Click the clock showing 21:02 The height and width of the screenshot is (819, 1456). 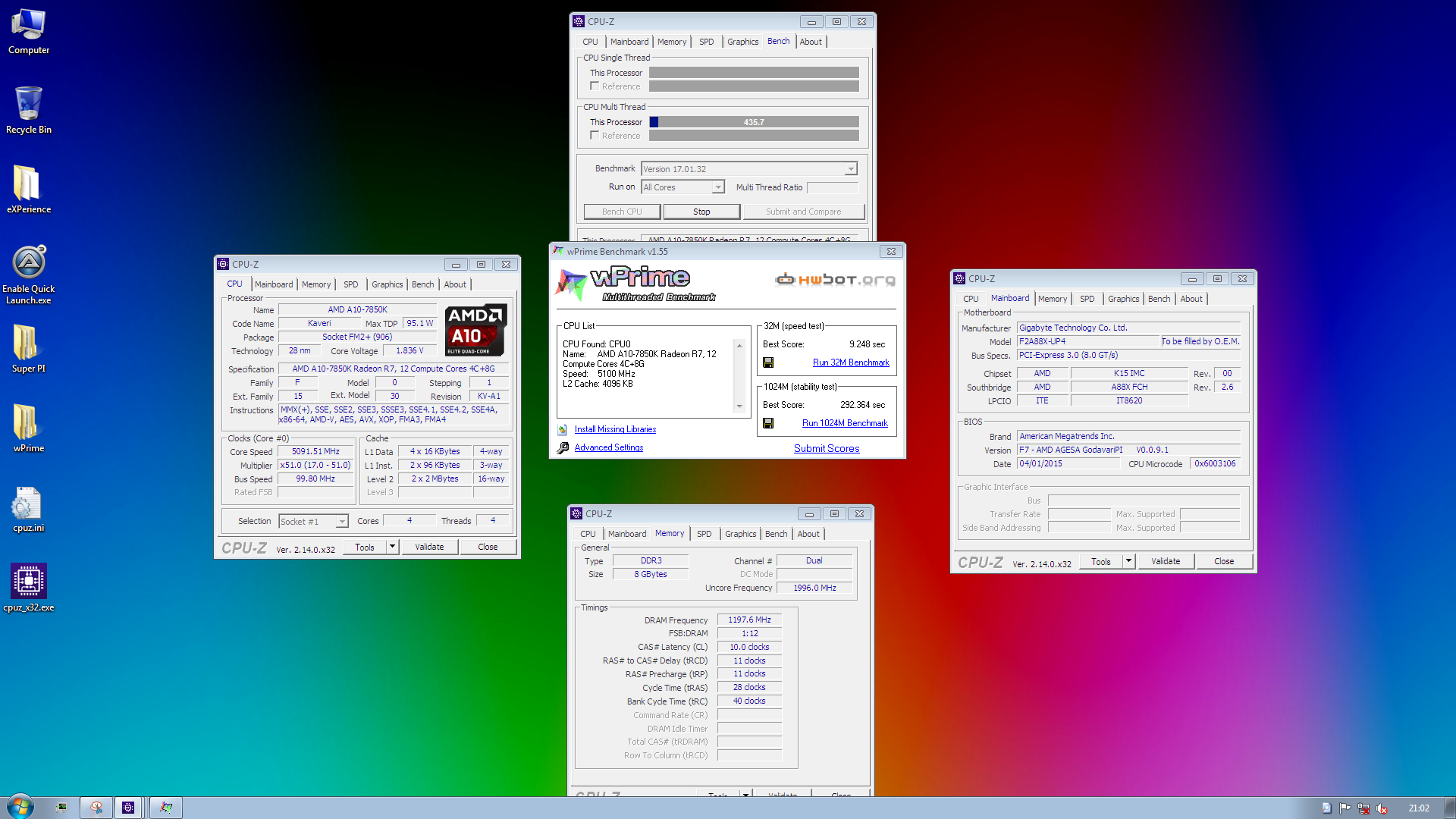[1418, 808]
